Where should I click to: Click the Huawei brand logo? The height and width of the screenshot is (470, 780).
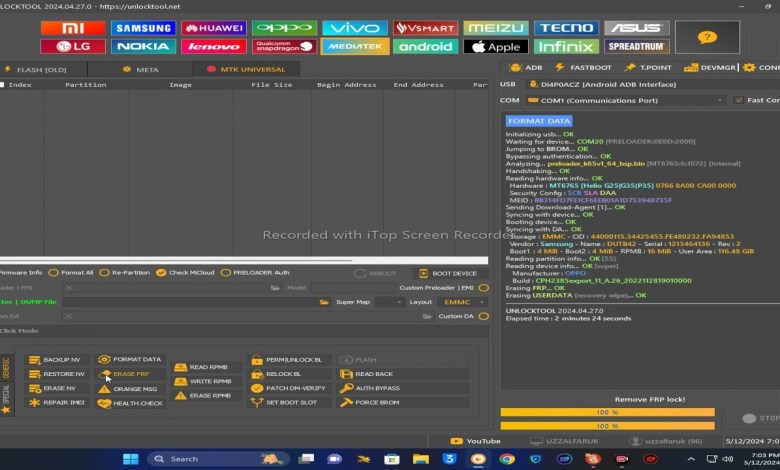[213, 28]
